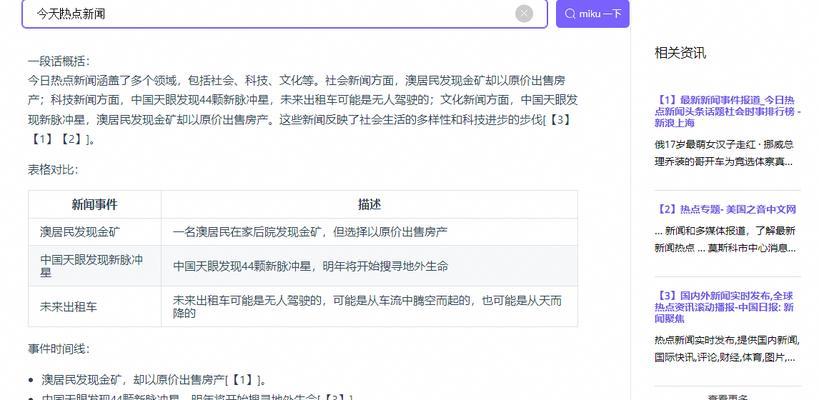Image resolution: width=819 pixels, height=400 pixels.
Task: Click timeline item 澳居民发现金矿，却以原价出售房产
Action: point(154,380)
